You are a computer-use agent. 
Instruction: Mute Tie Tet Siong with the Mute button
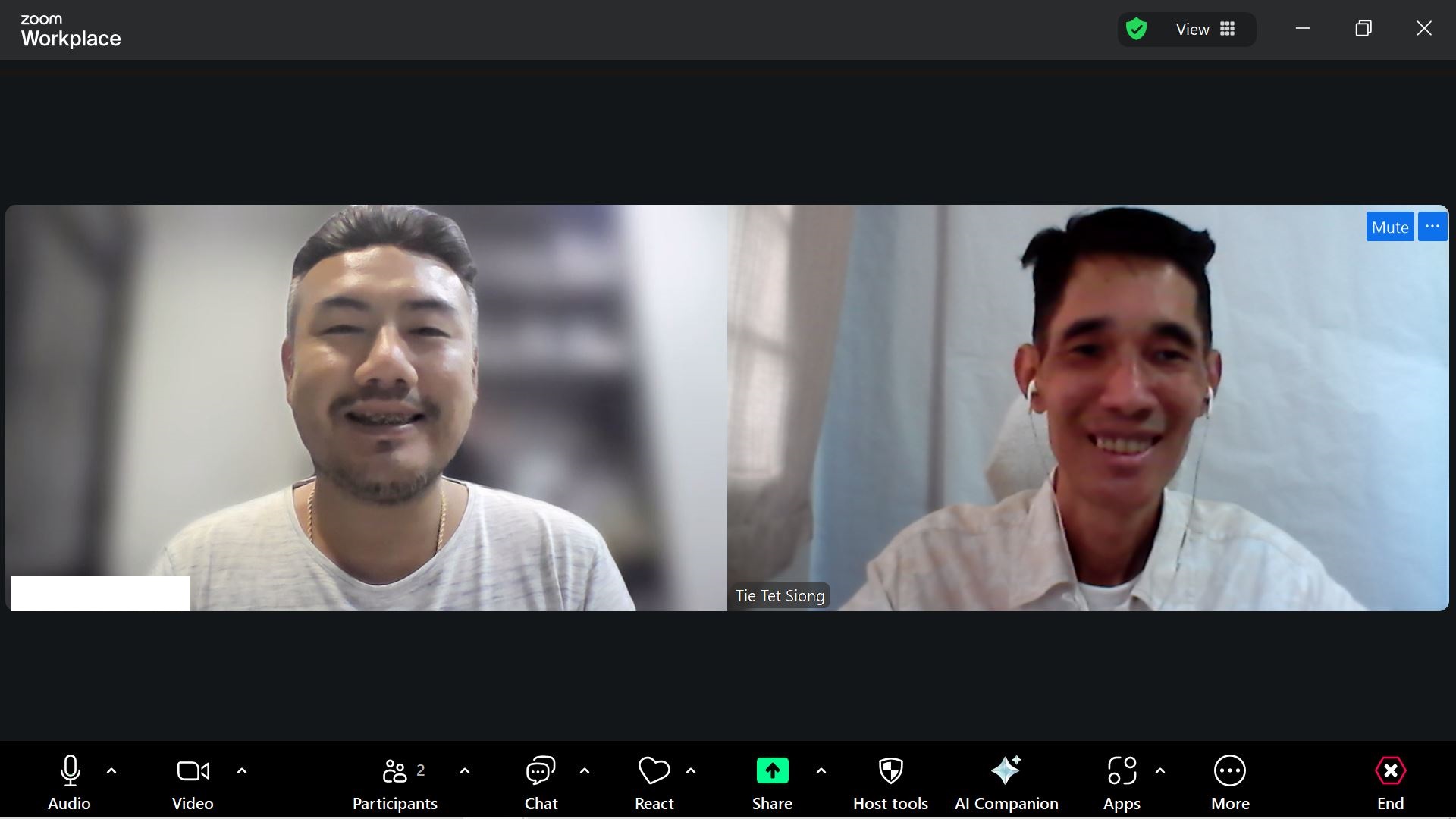[1389, 227]
